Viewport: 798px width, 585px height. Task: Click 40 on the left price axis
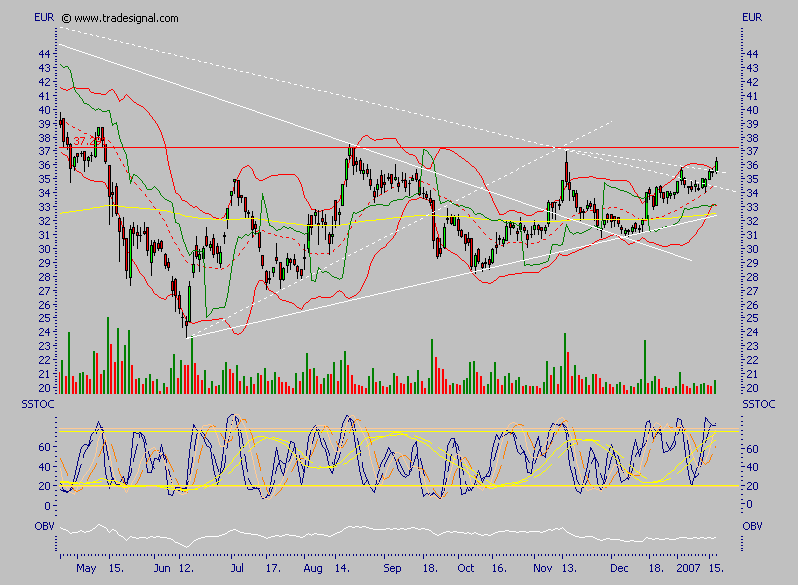[x=44, y=110]
